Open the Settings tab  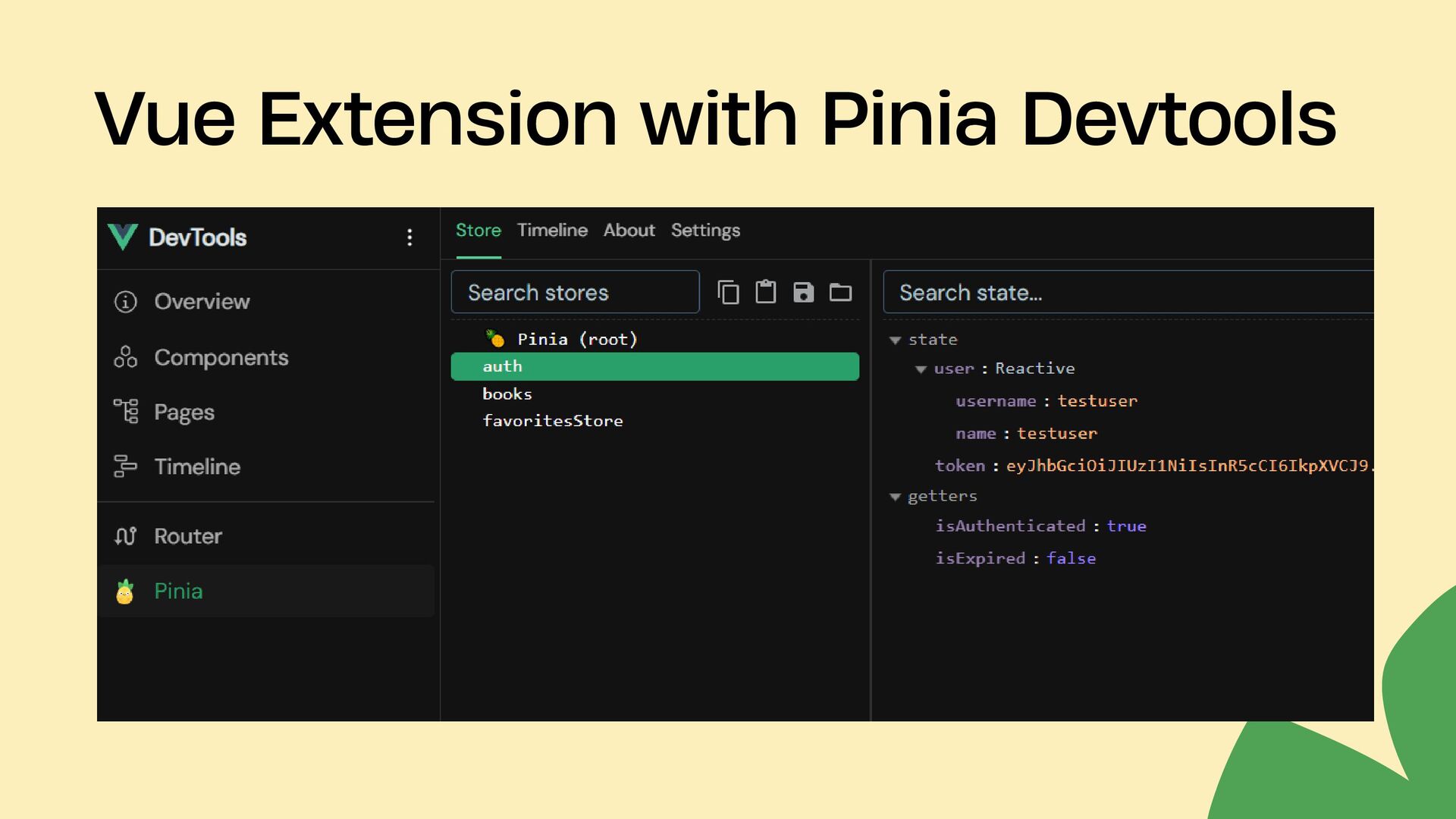click(705, 231)
